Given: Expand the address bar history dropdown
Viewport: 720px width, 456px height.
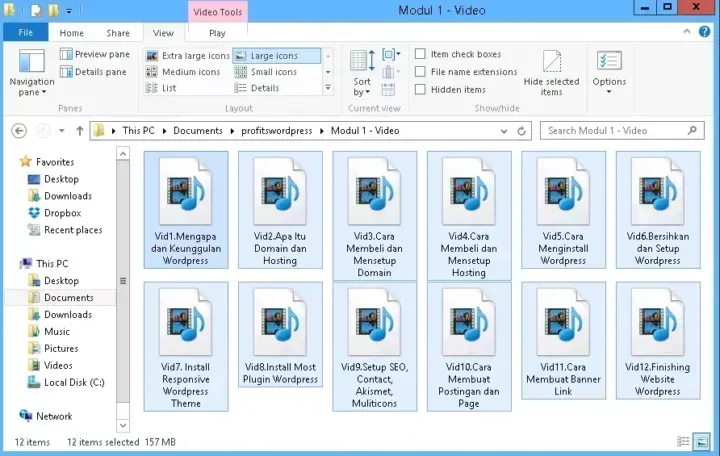Looking at the screenshot, I should (504, 131).
